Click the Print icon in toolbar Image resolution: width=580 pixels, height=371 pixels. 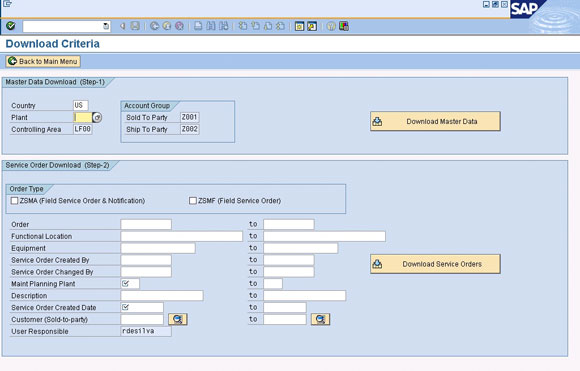(x=199, y=26)
